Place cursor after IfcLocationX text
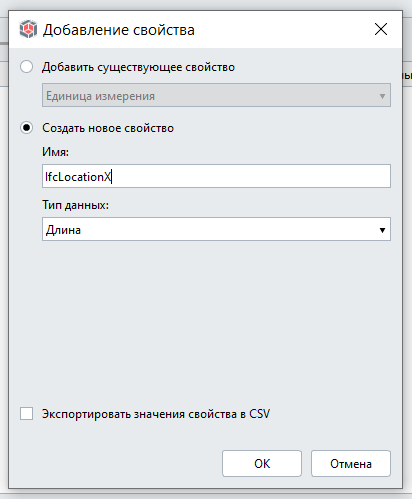Screen dimensions: 412x499 click(x=112, y=176)
